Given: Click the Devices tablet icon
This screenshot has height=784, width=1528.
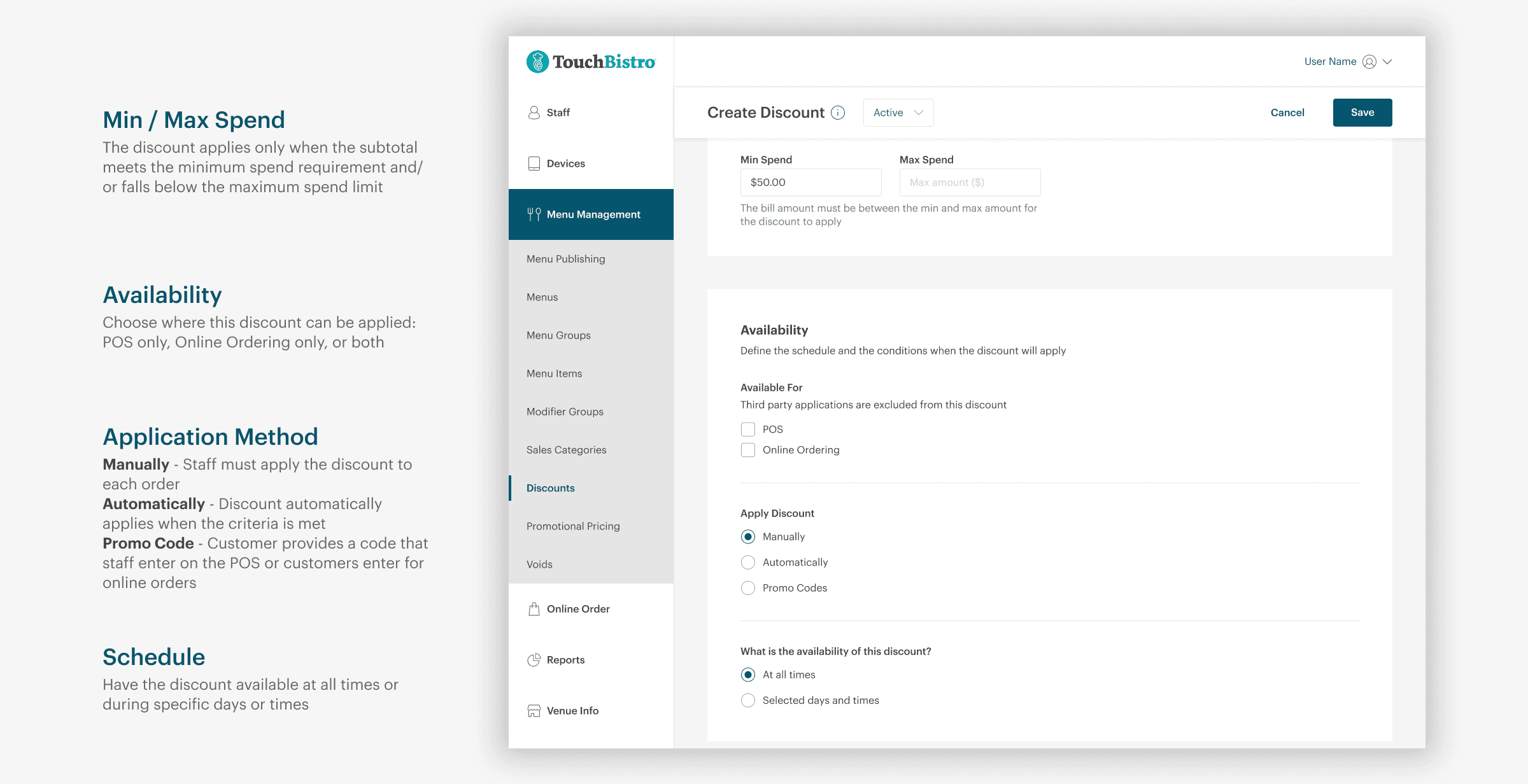Looking at the screenshot, I should click(x=534, y=164).
